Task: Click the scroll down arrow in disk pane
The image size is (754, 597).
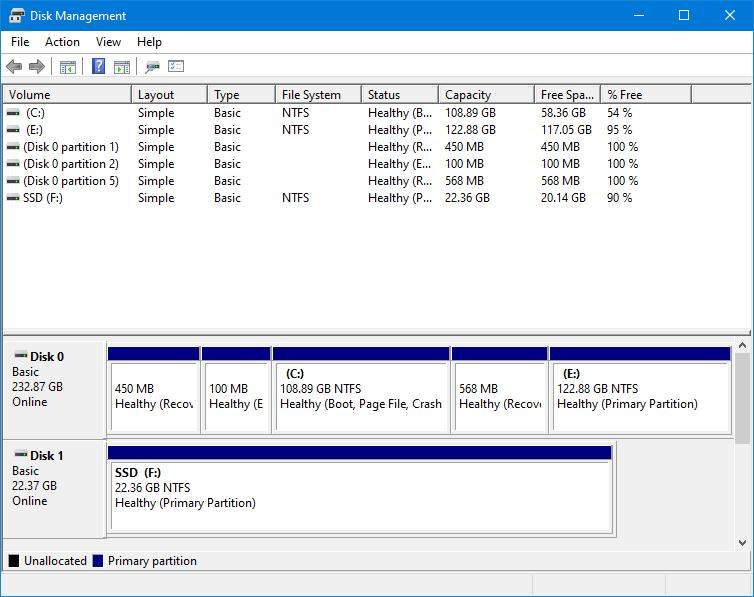Action: pos(742,543)
